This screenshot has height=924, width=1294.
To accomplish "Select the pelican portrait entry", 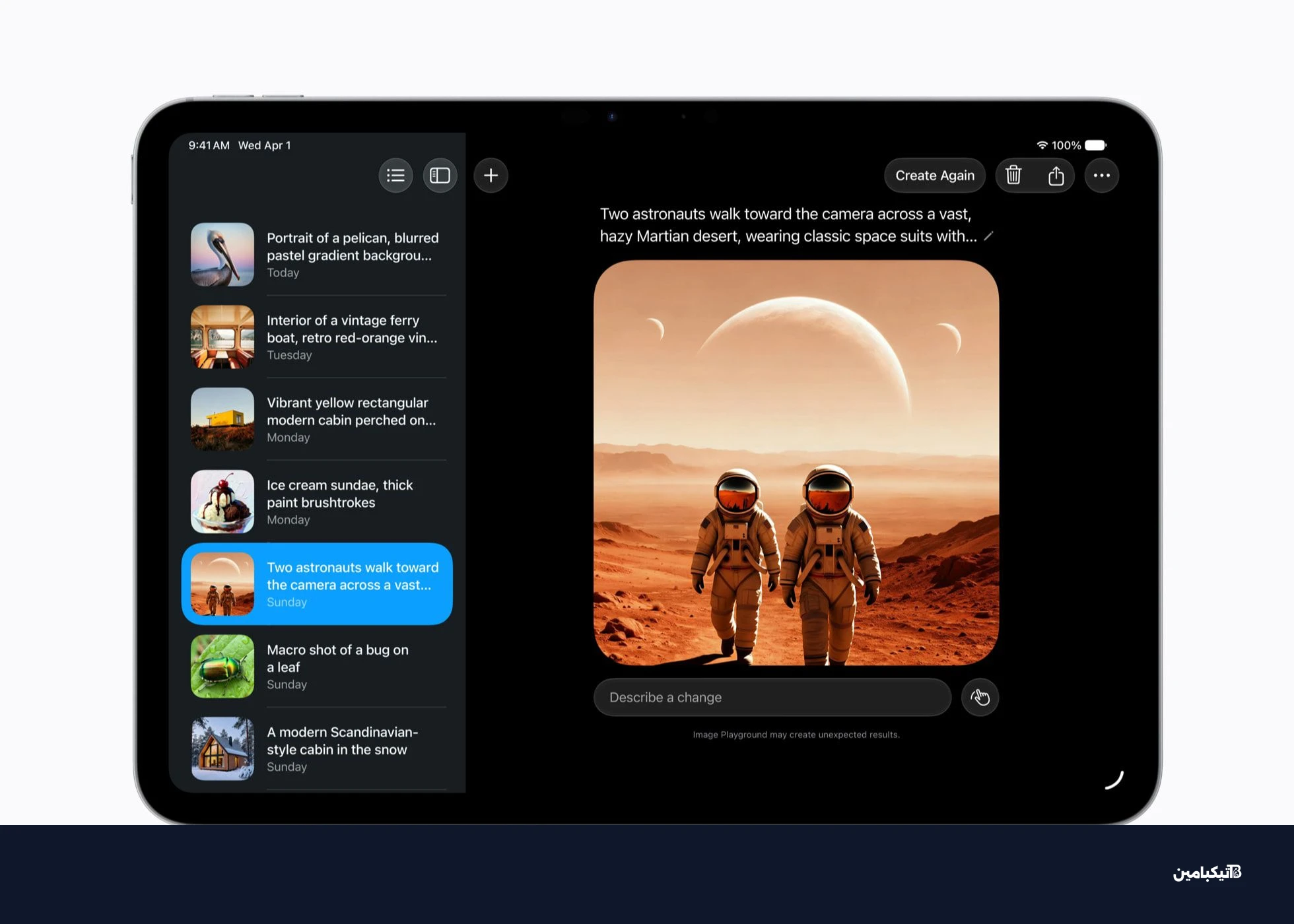I will point(317,255).
